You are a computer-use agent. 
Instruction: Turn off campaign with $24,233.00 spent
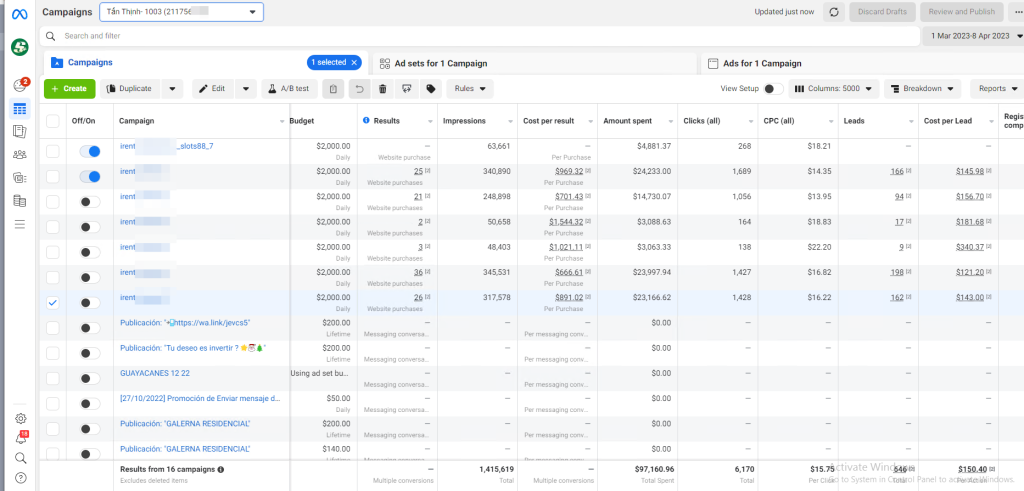pyautogui.click(x=90, y=177)
